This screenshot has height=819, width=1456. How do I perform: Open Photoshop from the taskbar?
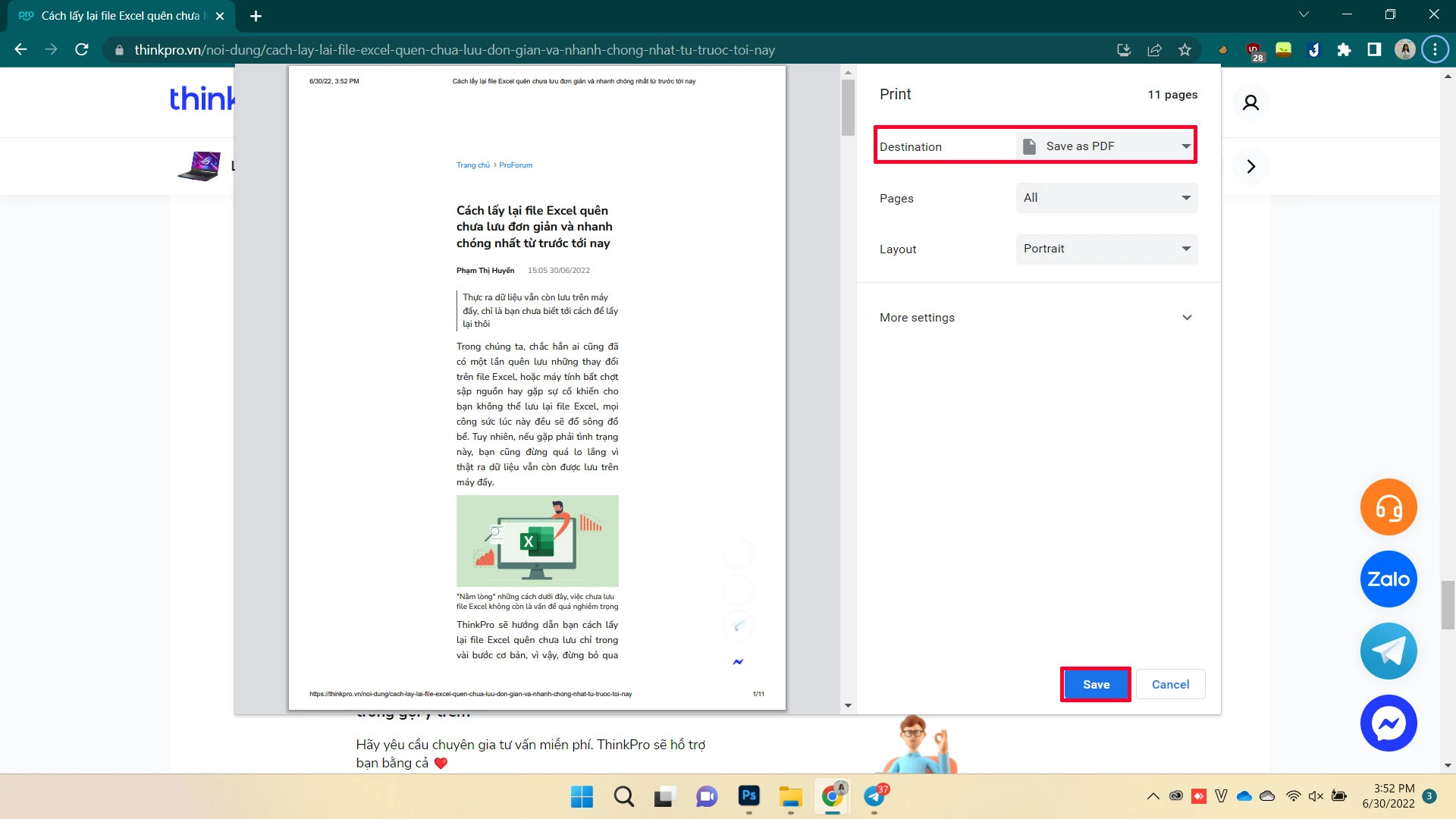coord(748,796)
